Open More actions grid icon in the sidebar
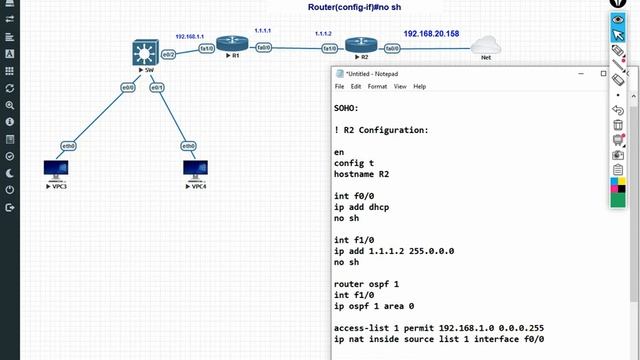The height and width of the screenshot is (360, 640). 10,71
